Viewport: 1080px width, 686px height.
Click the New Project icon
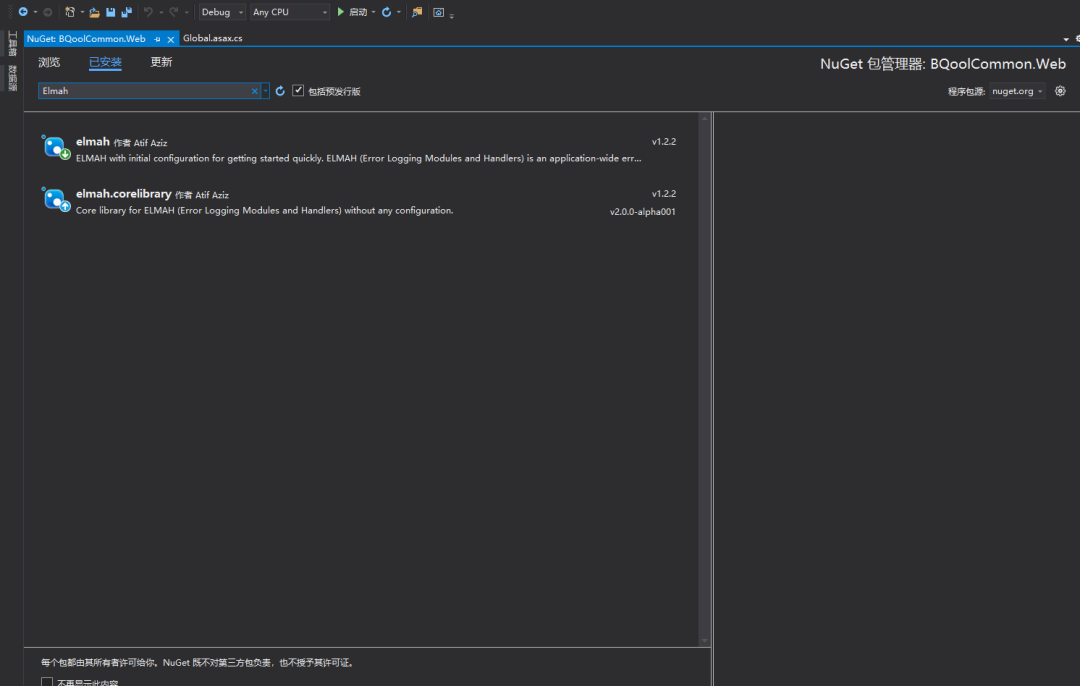(x=70, y=12)
